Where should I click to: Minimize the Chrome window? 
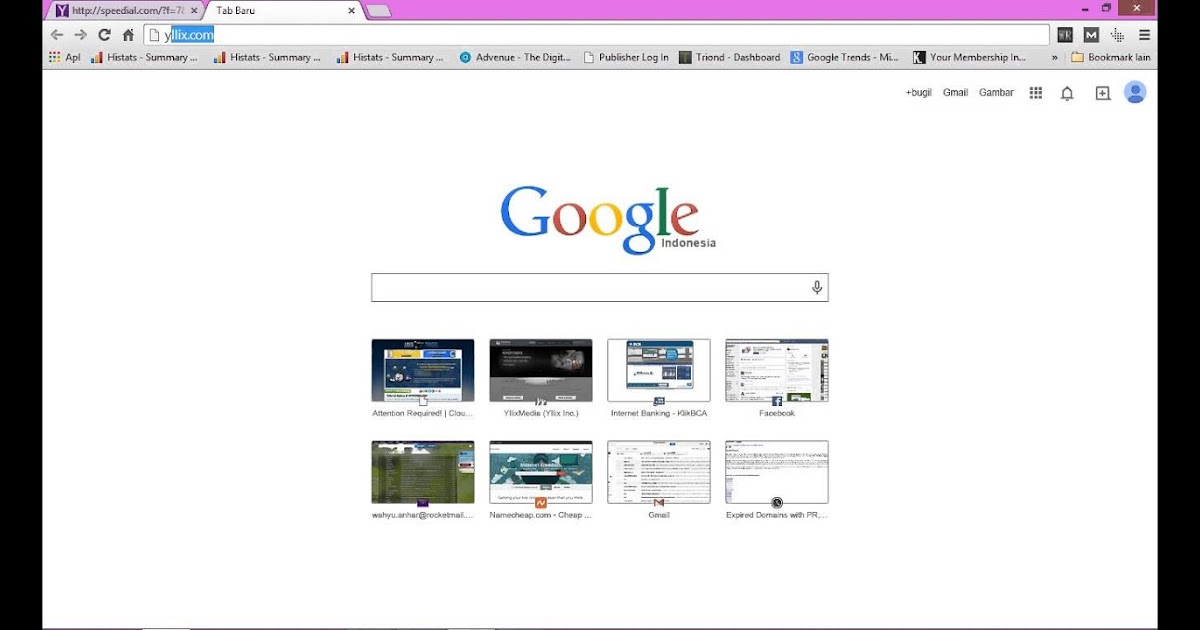[1084, 9]
